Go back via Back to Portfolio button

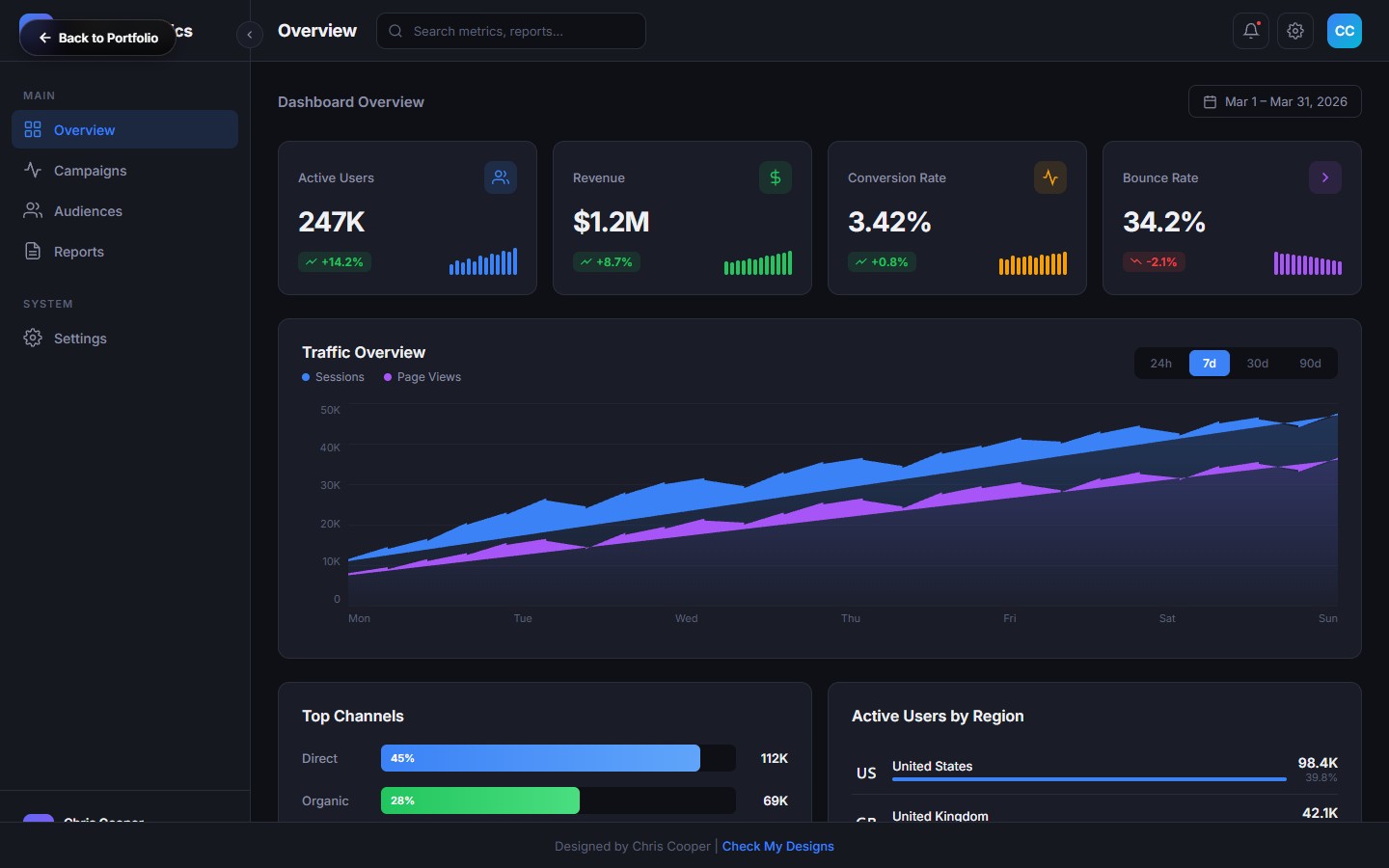click(97, 38)
